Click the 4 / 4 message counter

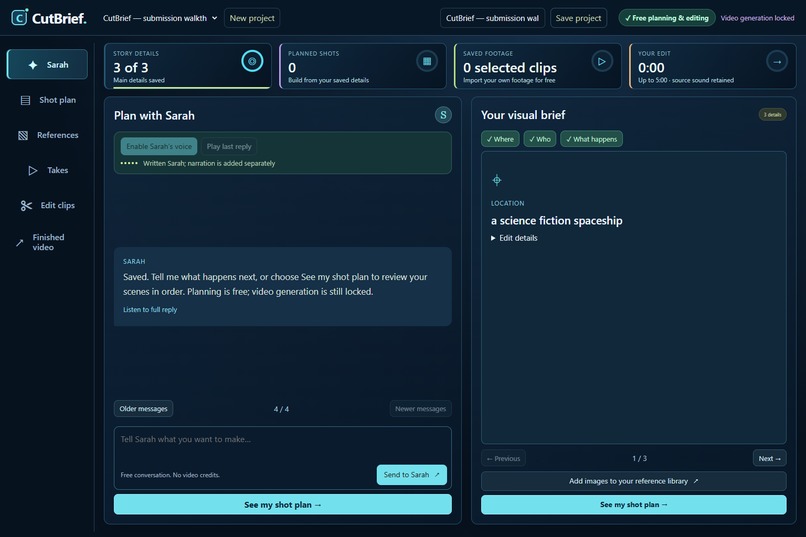281,409
